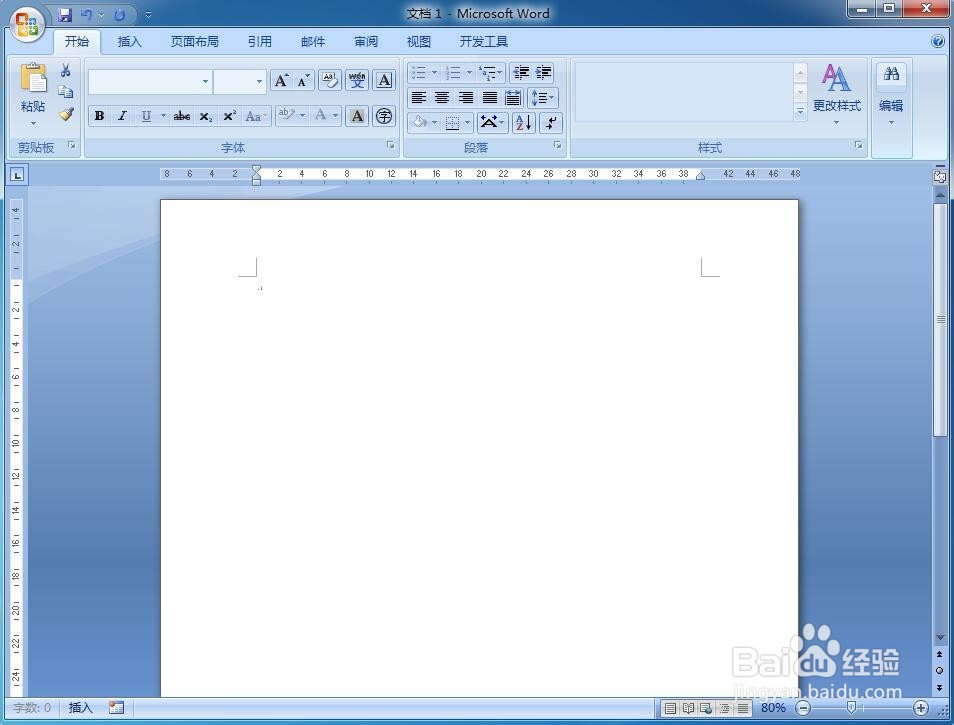This screenshot has width=954, height=725.
Task: Open the 页面布局 ribbon tab
Action: click(194, 41)
